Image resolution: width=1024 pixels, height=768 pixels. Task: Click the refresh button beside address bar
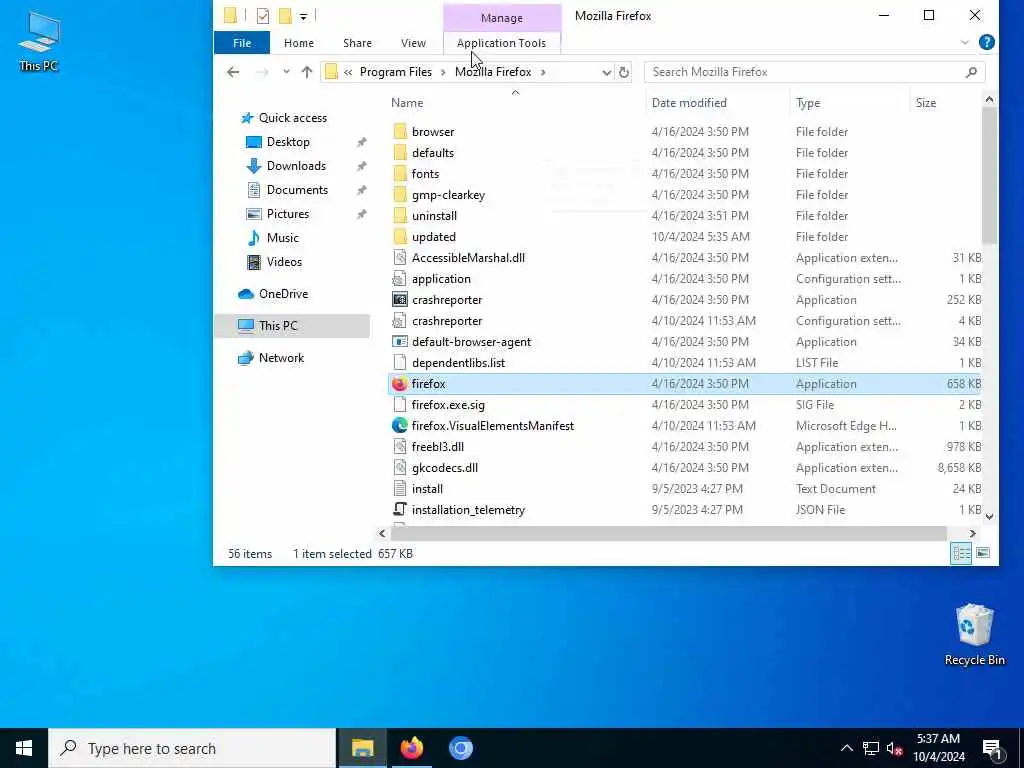pos(624,72)
